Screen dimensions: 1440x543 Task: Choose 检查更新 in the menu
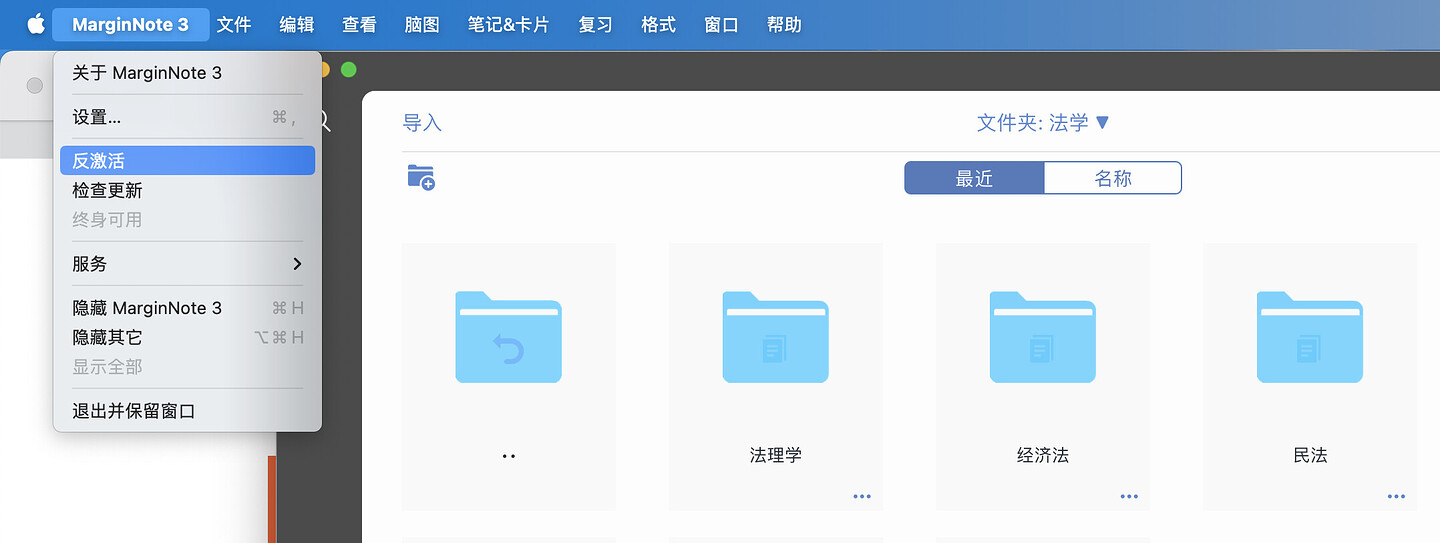coord(188,190)
